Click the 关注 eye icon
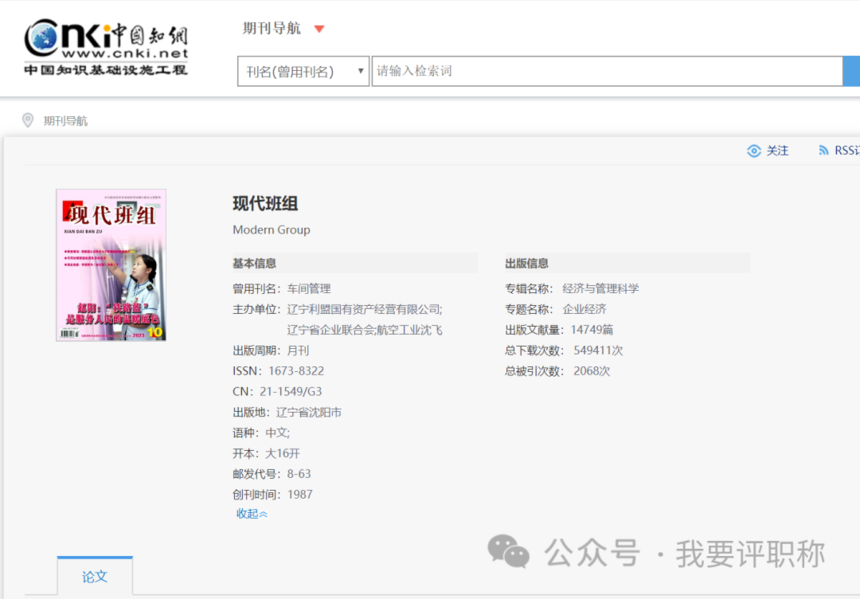860x599 pixels. coord(754,151)
